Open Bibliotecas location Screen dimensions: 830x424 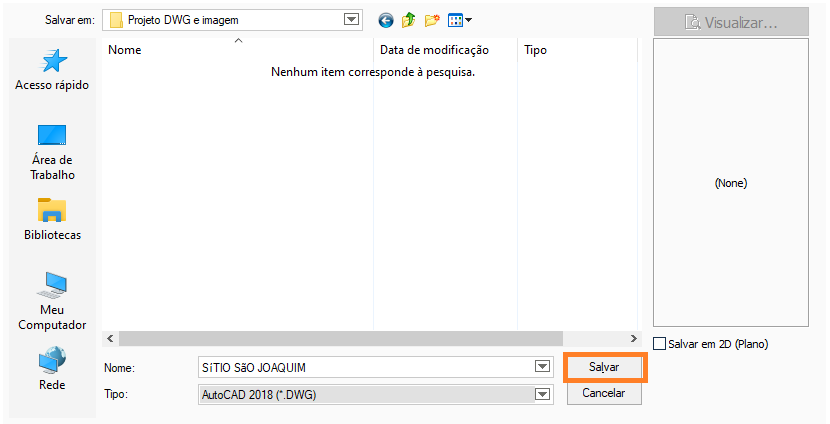point(52,220)
